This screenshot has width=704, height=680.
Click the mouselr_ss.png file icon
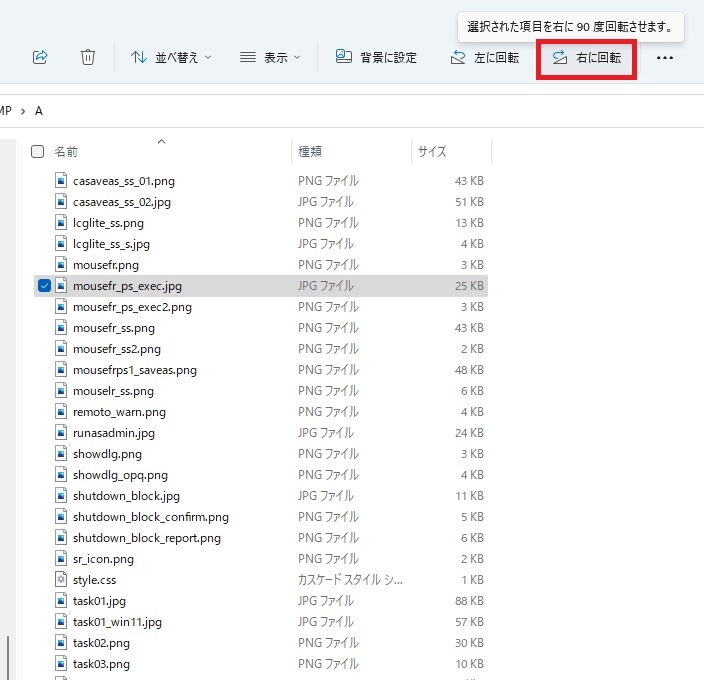pyautogui.click(x=61, y=391)
